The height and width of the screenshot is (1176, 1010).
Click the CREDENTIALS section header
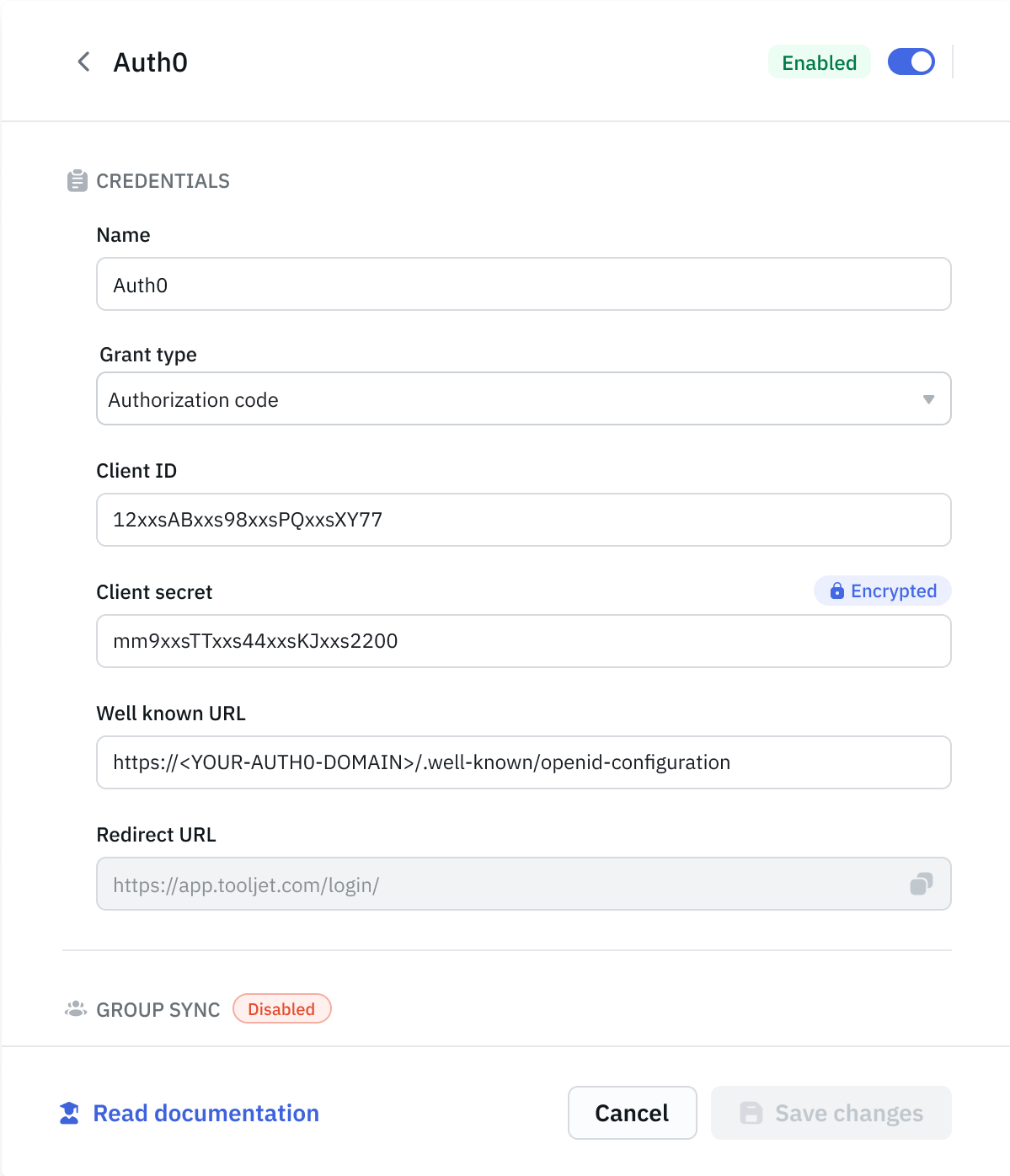pos(163,180)
